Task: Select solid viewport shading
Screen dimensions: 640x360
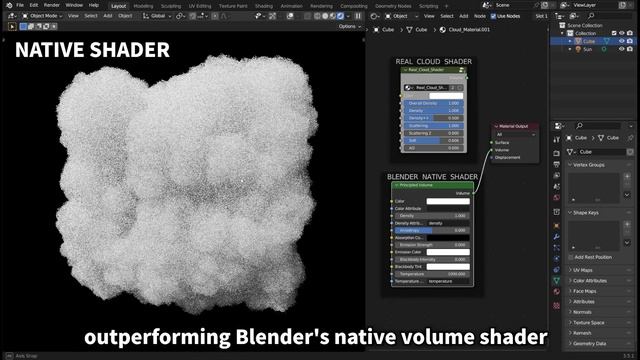Action: click(325, 16)
